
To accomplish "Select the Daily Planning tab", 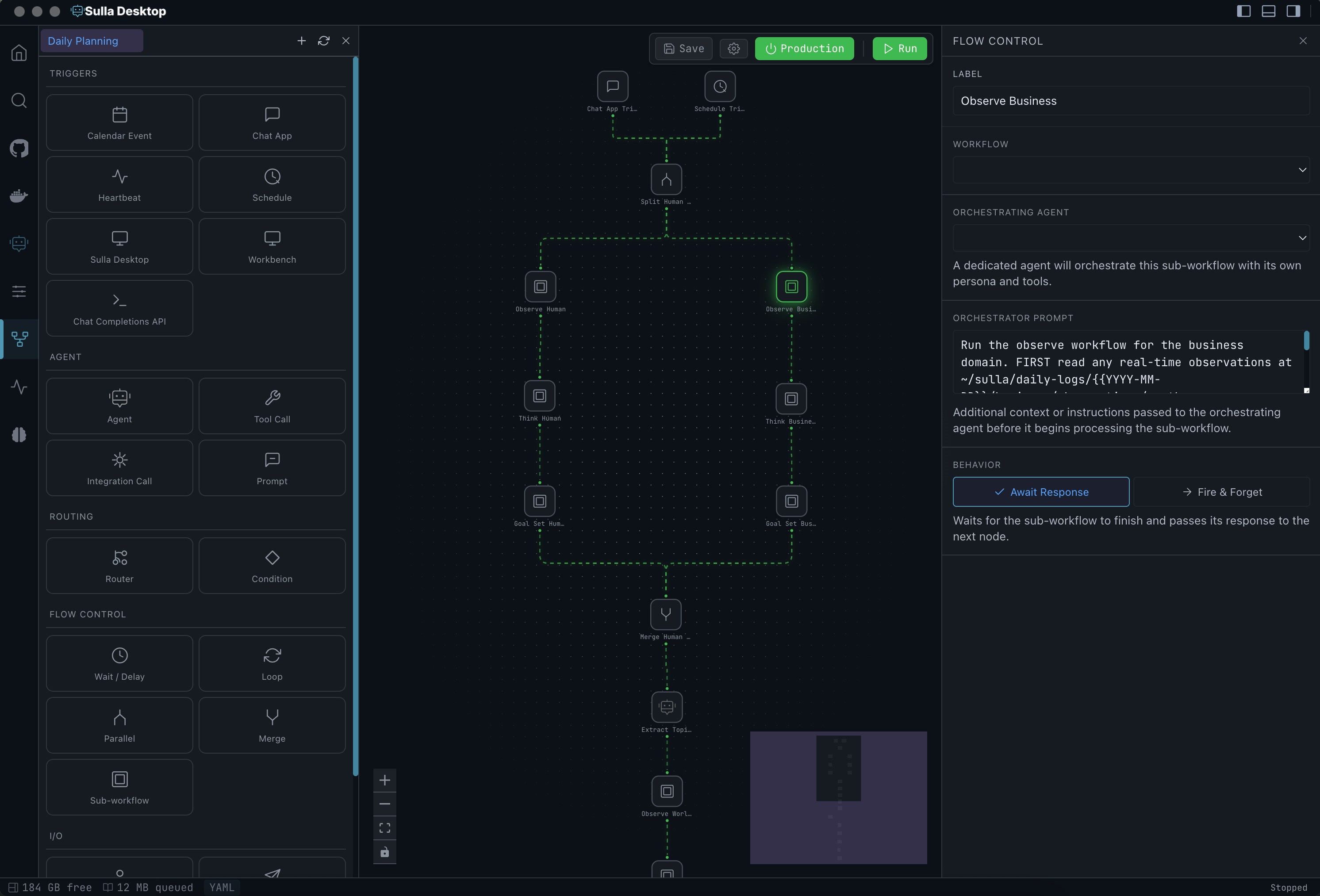I will [92, 40].
